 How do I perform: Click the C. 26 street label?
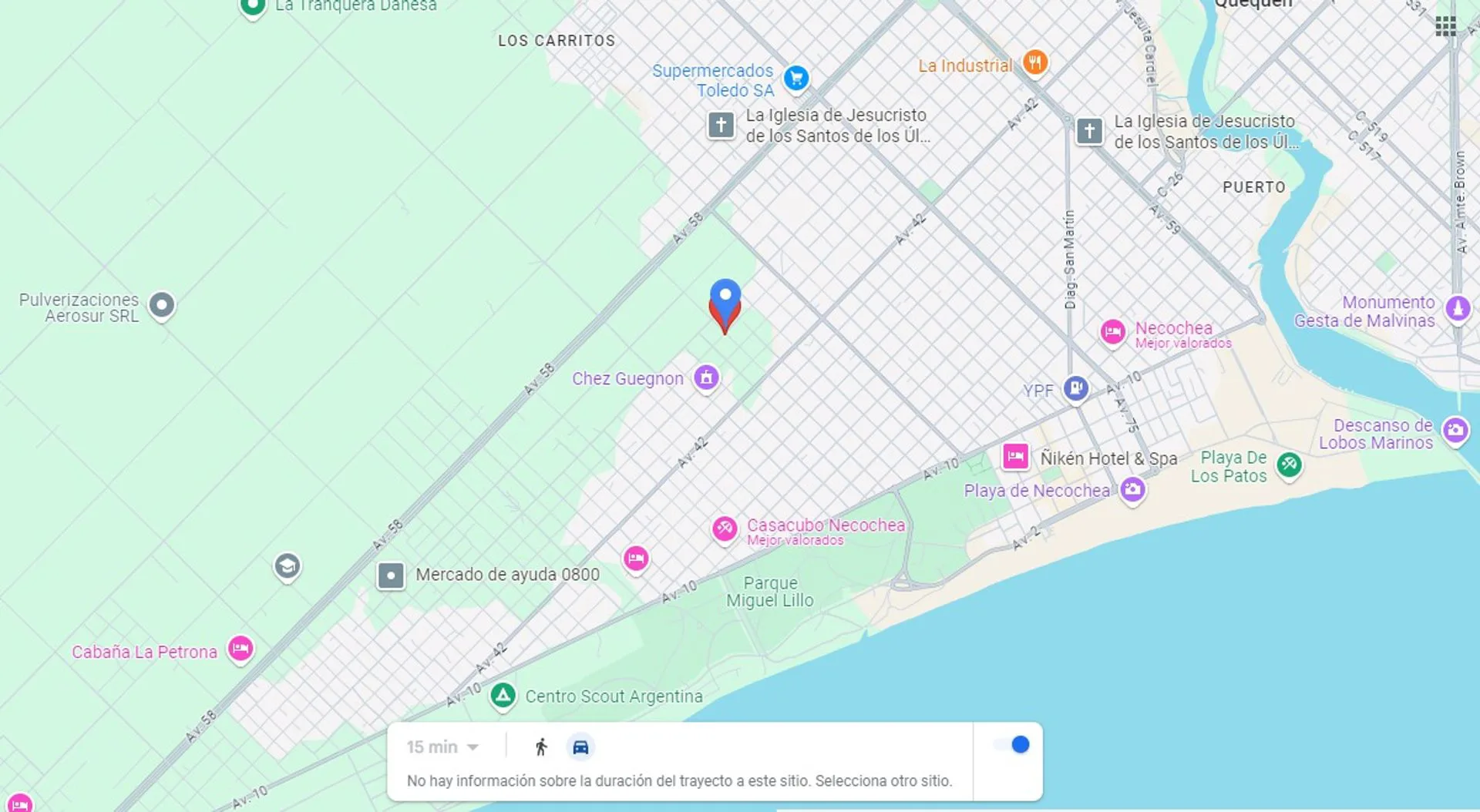pos(1169,185)
